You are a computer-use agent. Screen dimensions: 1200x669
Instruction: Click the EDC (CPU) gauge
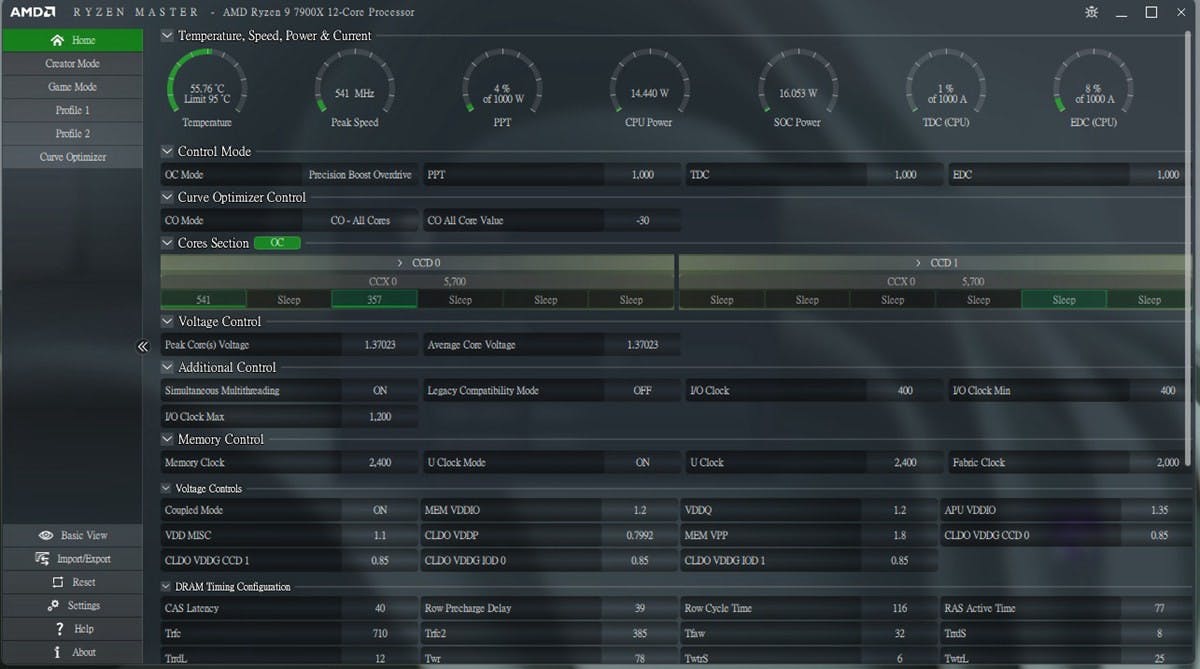(x=1093, y=87)
